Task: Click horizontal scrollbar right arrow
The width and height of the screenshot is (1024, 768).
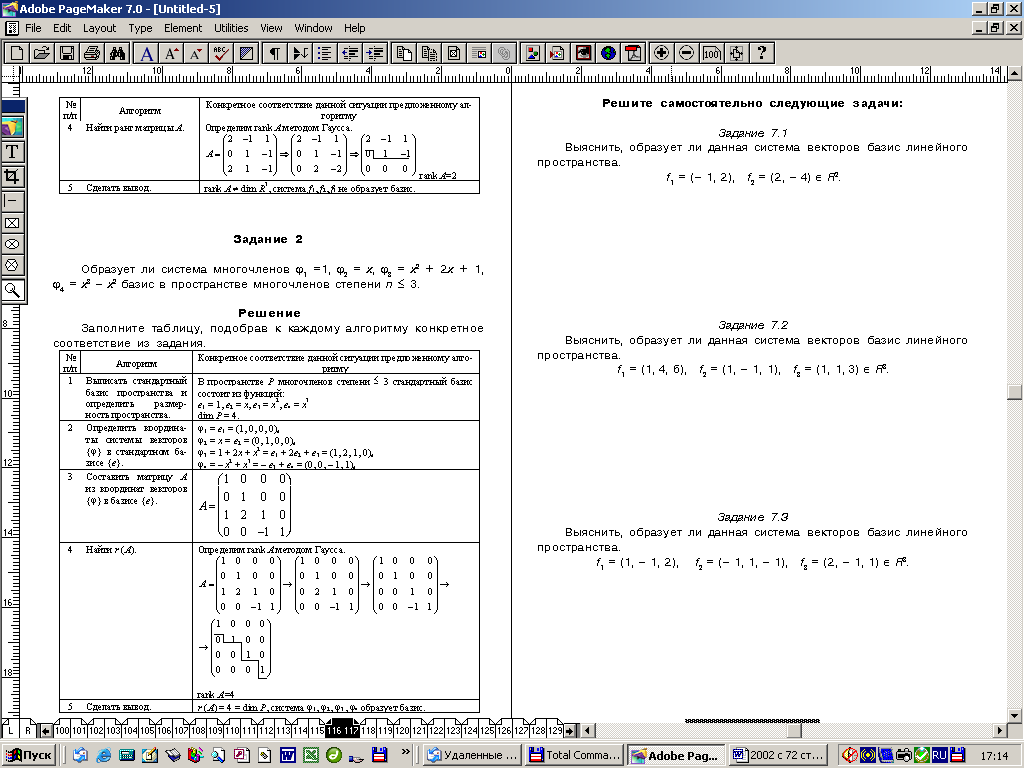Action: pos(1000,730)
